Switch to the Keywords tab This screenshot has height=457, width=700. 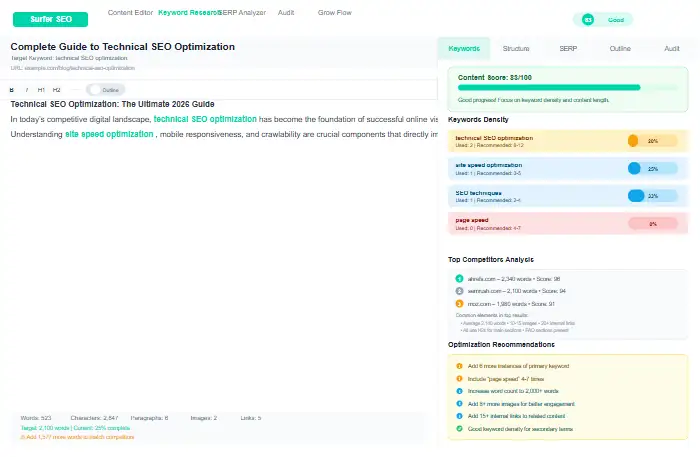[x=464, y=48]
